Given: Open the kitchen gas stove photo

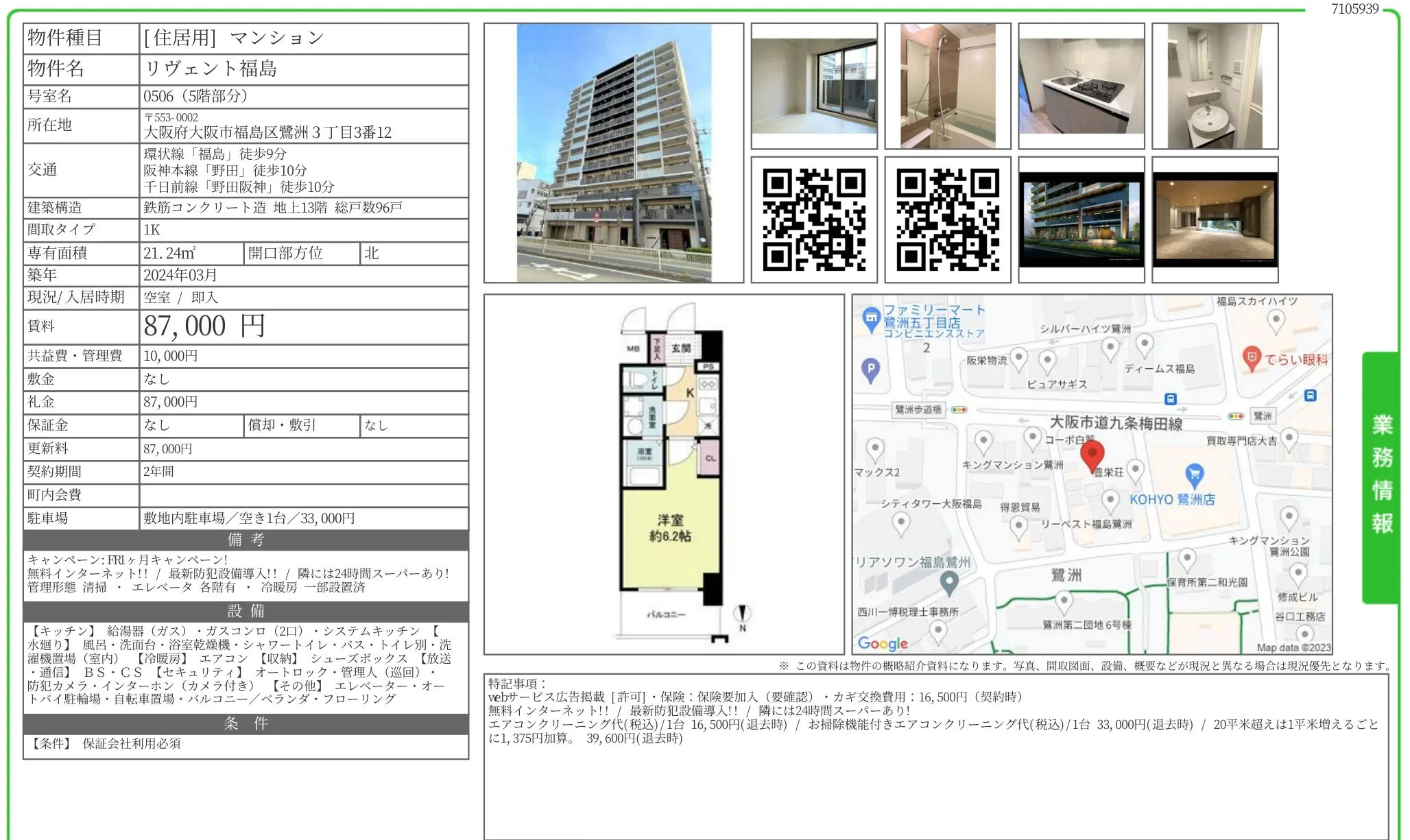Looking at the screenshot, I should click(x=1081, y=86).
